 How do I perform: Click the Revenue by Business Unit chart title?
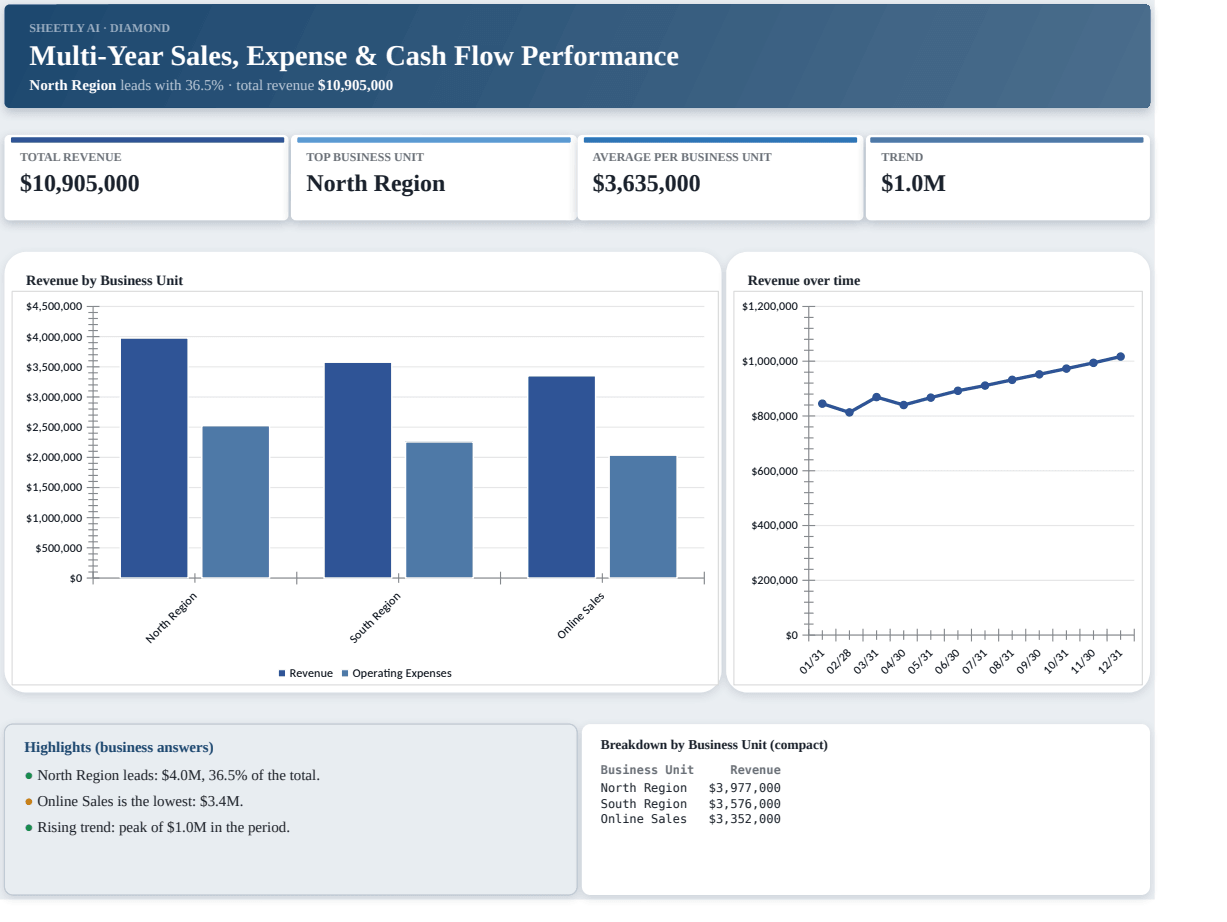(x=104, y=281)
